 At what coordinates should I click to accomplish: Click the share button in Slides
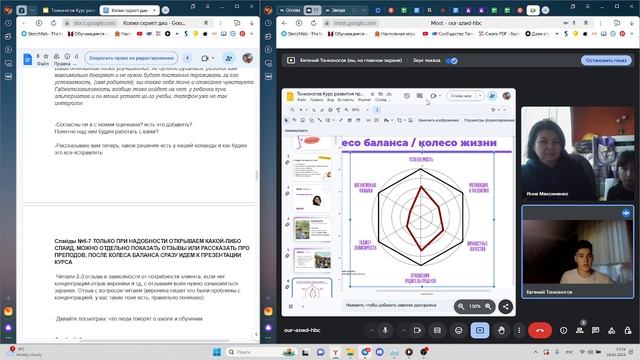click(x=492, y=96)
